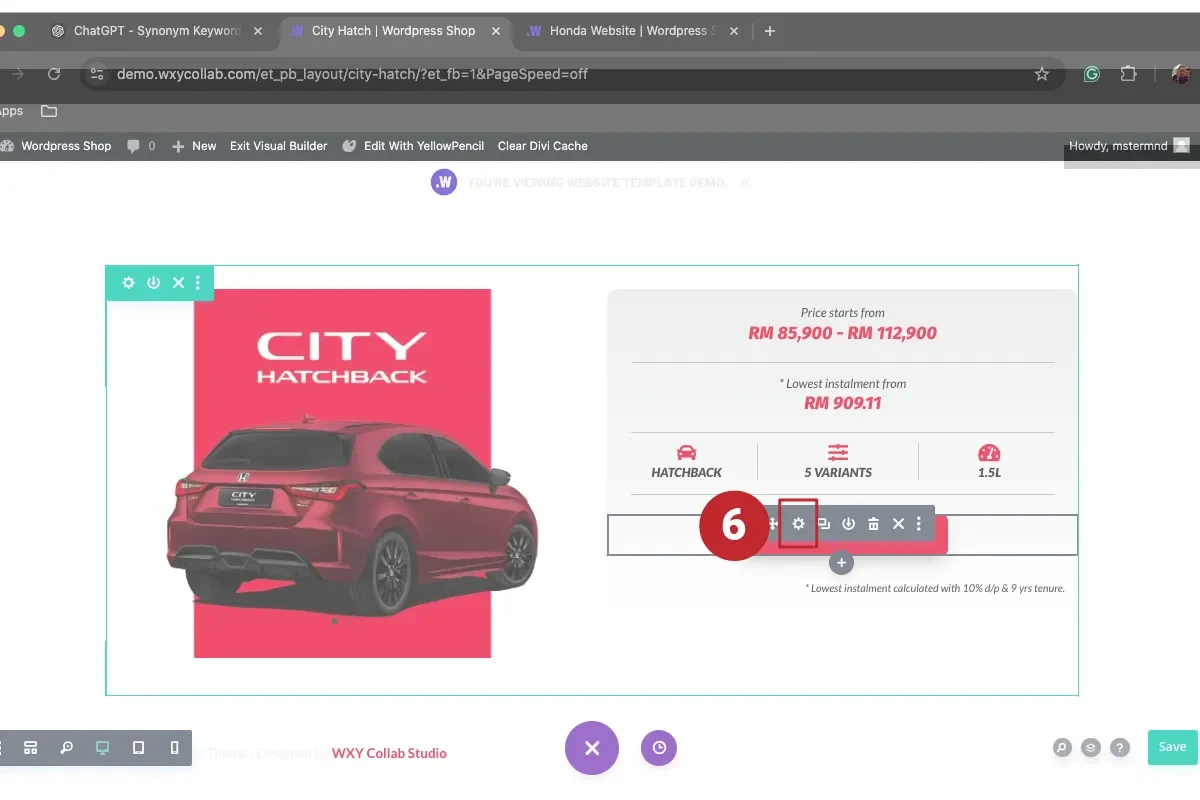
Task: Open editing history with purple clock icon
Action: coord(658,747)
